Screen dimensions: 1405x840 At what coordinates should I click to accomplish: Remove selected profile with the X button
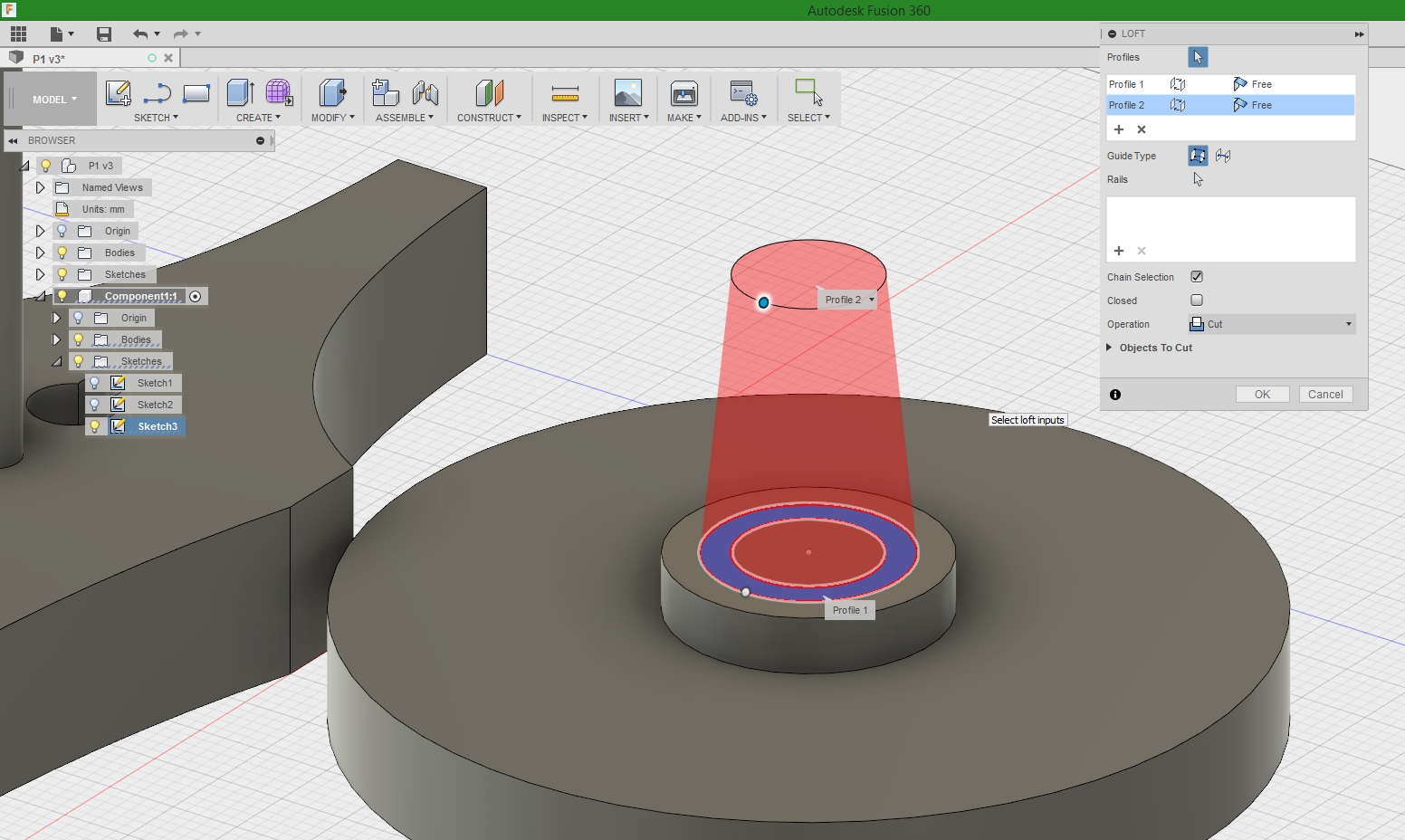tap(1142, 129)
